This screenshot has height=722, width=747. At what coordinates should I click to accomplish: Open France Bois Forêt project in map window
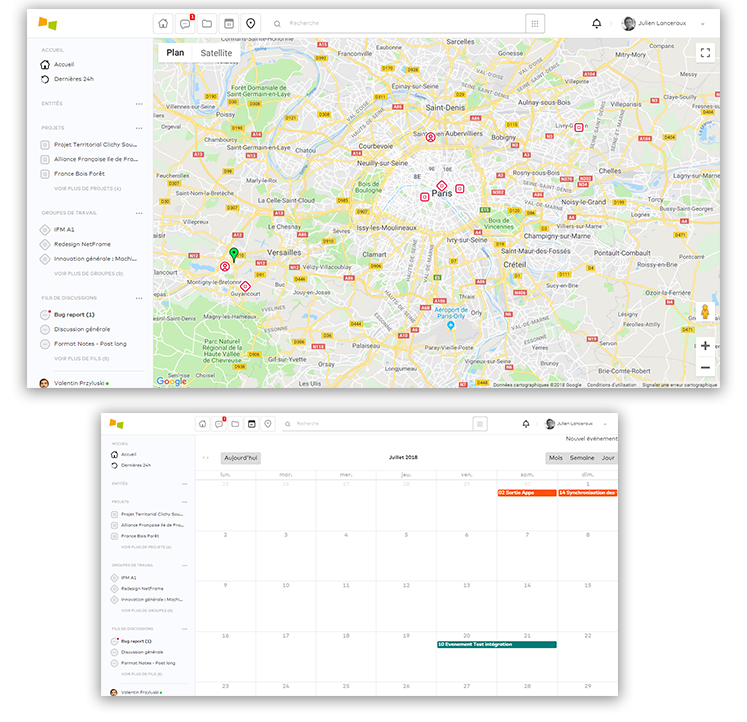(73, 174)
